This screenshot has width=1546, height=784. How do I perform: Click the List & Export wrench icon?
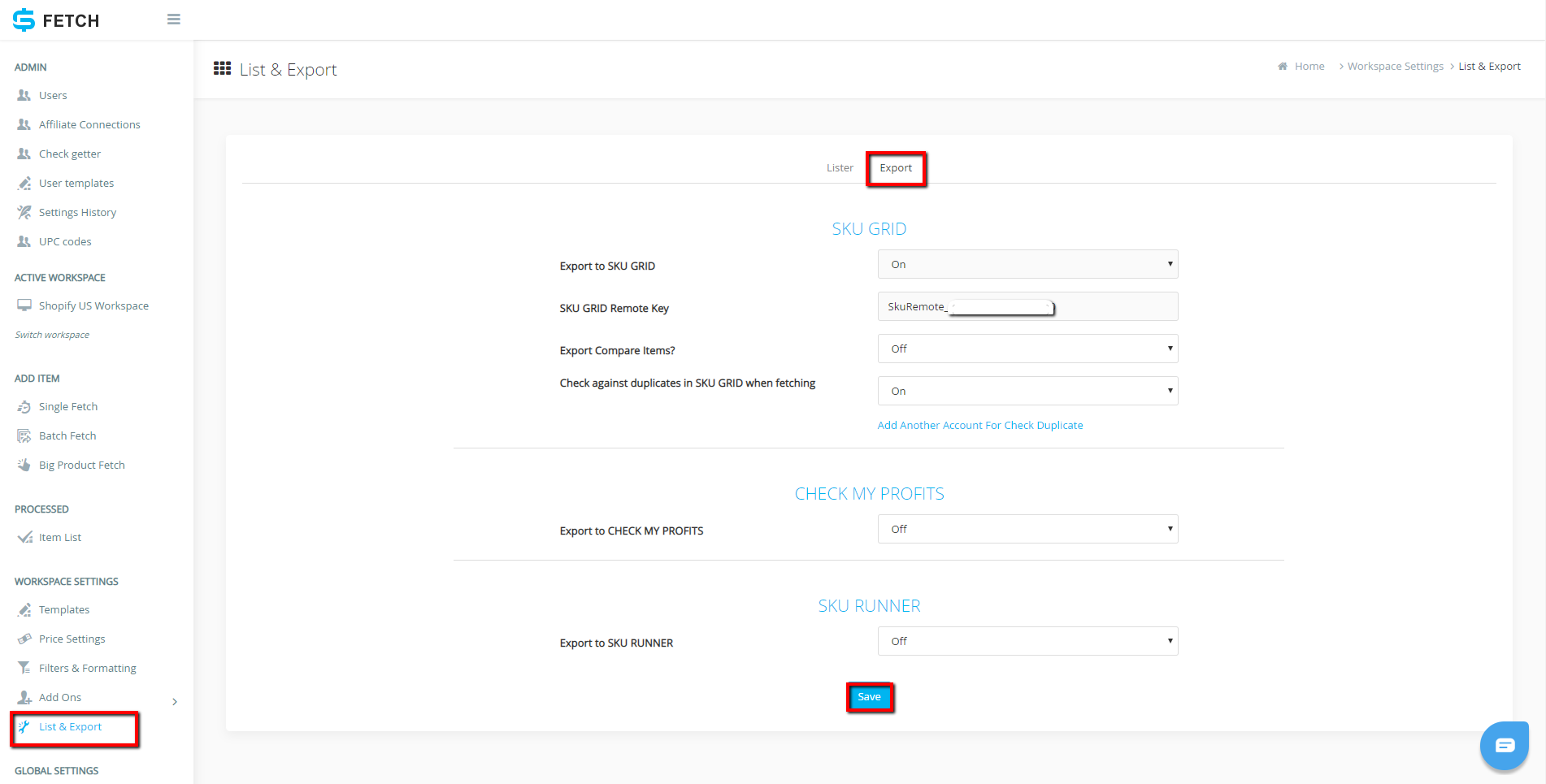point(24,726)
